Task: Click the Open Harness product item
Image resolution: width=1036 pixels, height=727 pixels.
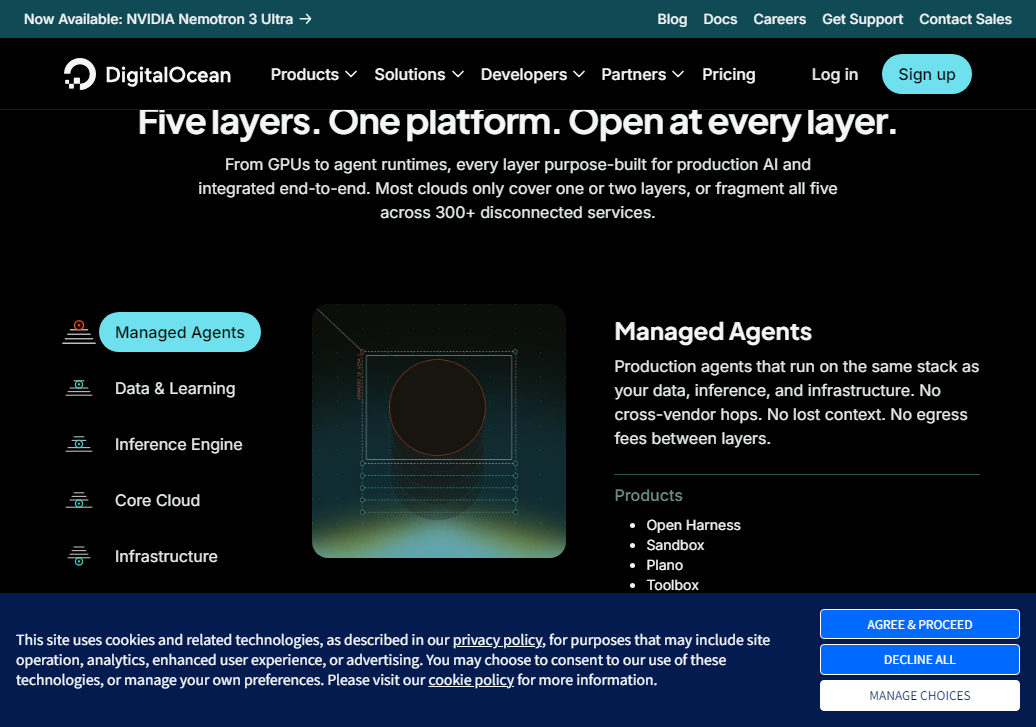Action: 693,525
